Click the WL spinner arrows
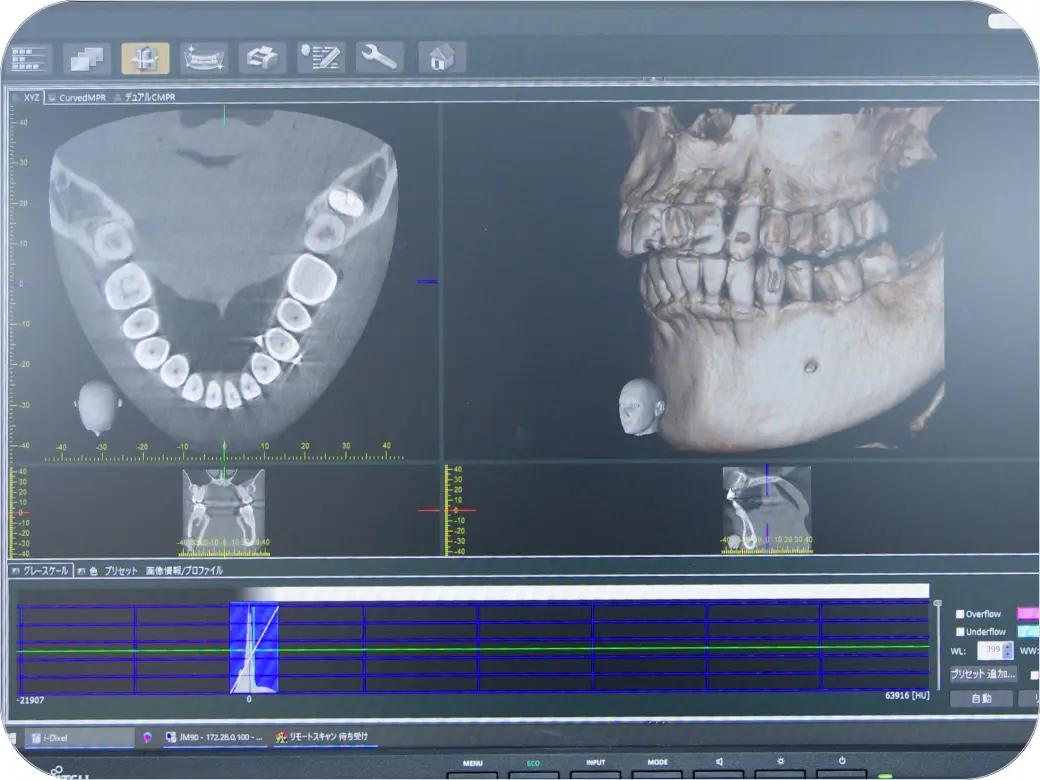Screen dimensions: 1040x780 point(1008,650)
